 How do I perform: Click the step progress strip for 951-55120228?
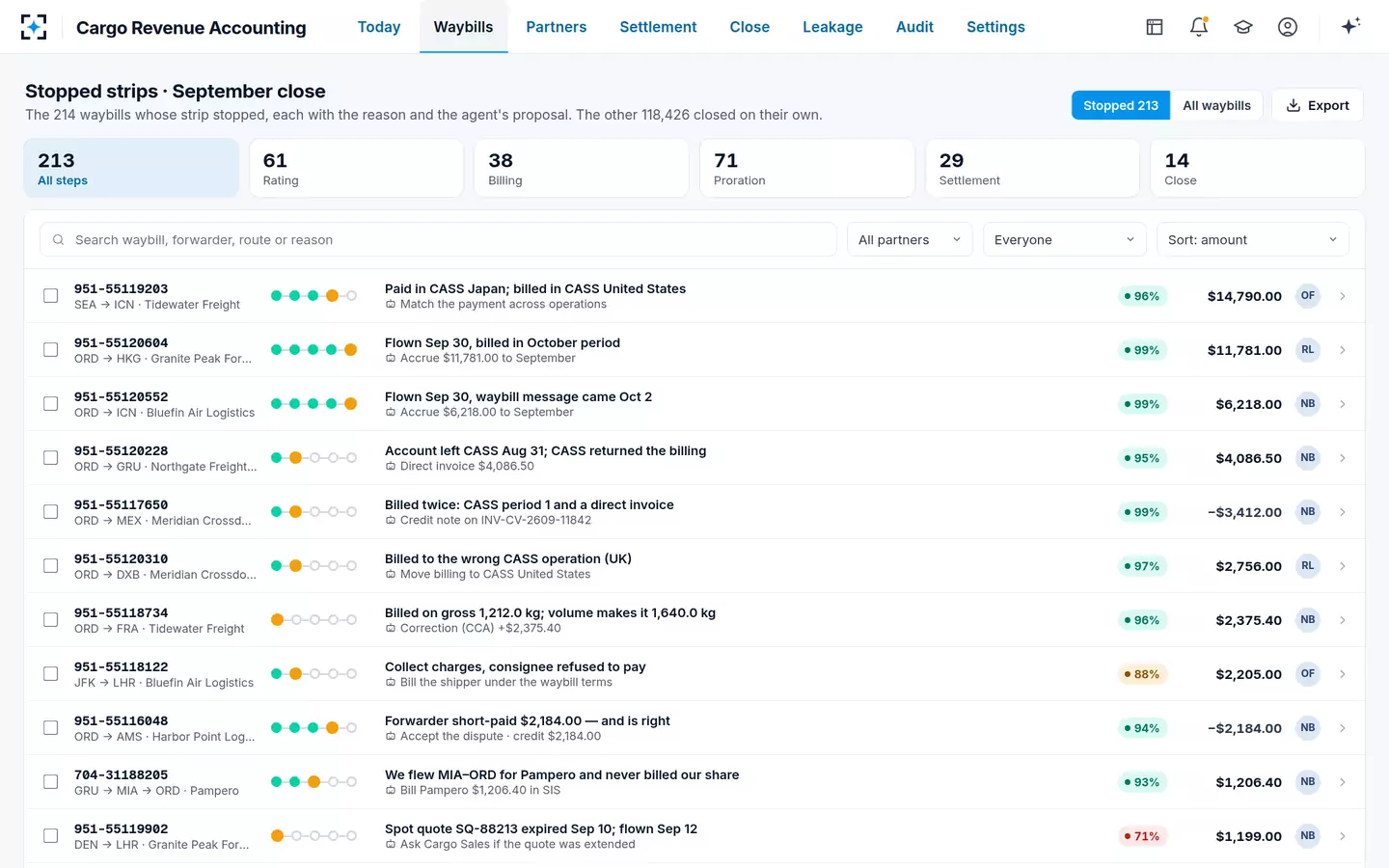[x=313, y=458]
